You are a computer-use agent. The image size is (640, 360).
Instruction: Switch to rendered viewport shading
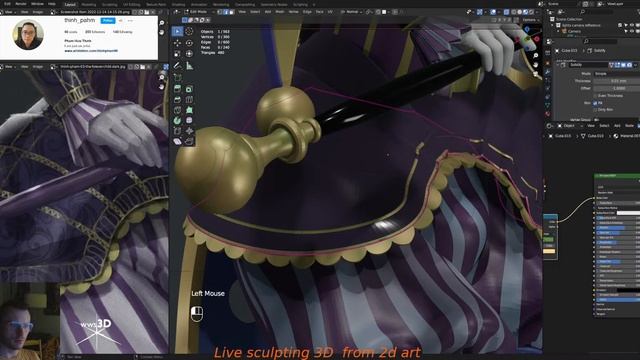(531, 12)
